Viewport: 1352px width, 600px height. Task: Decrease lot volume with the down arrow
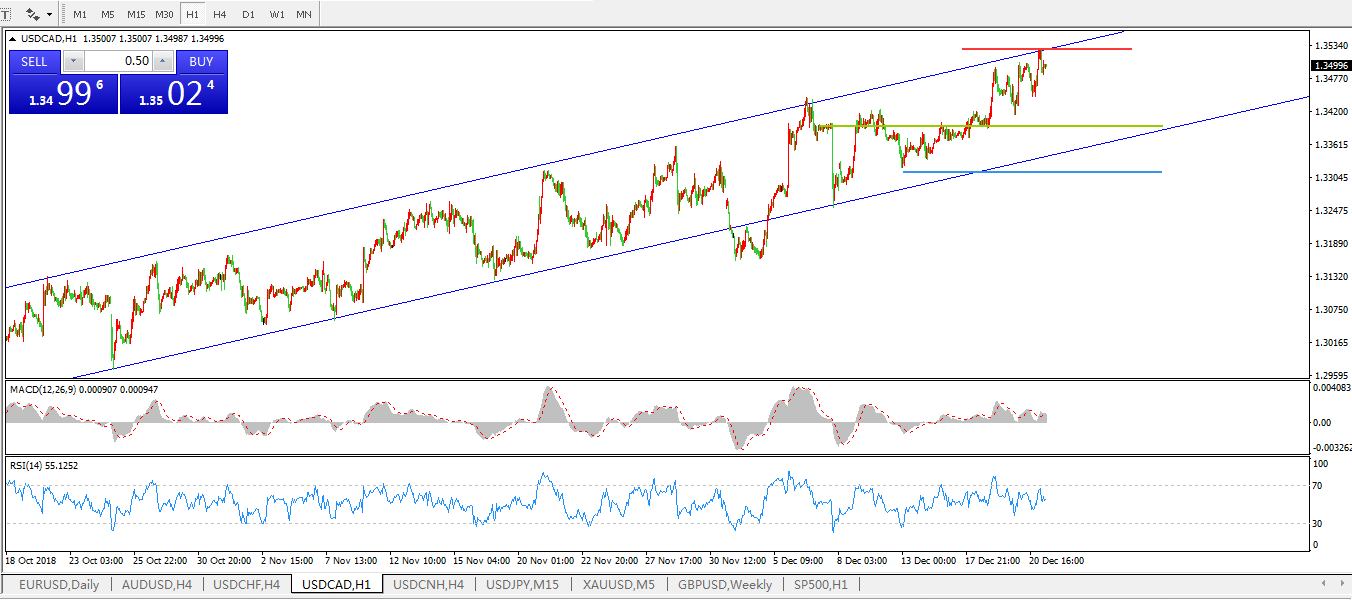(72, 61)
